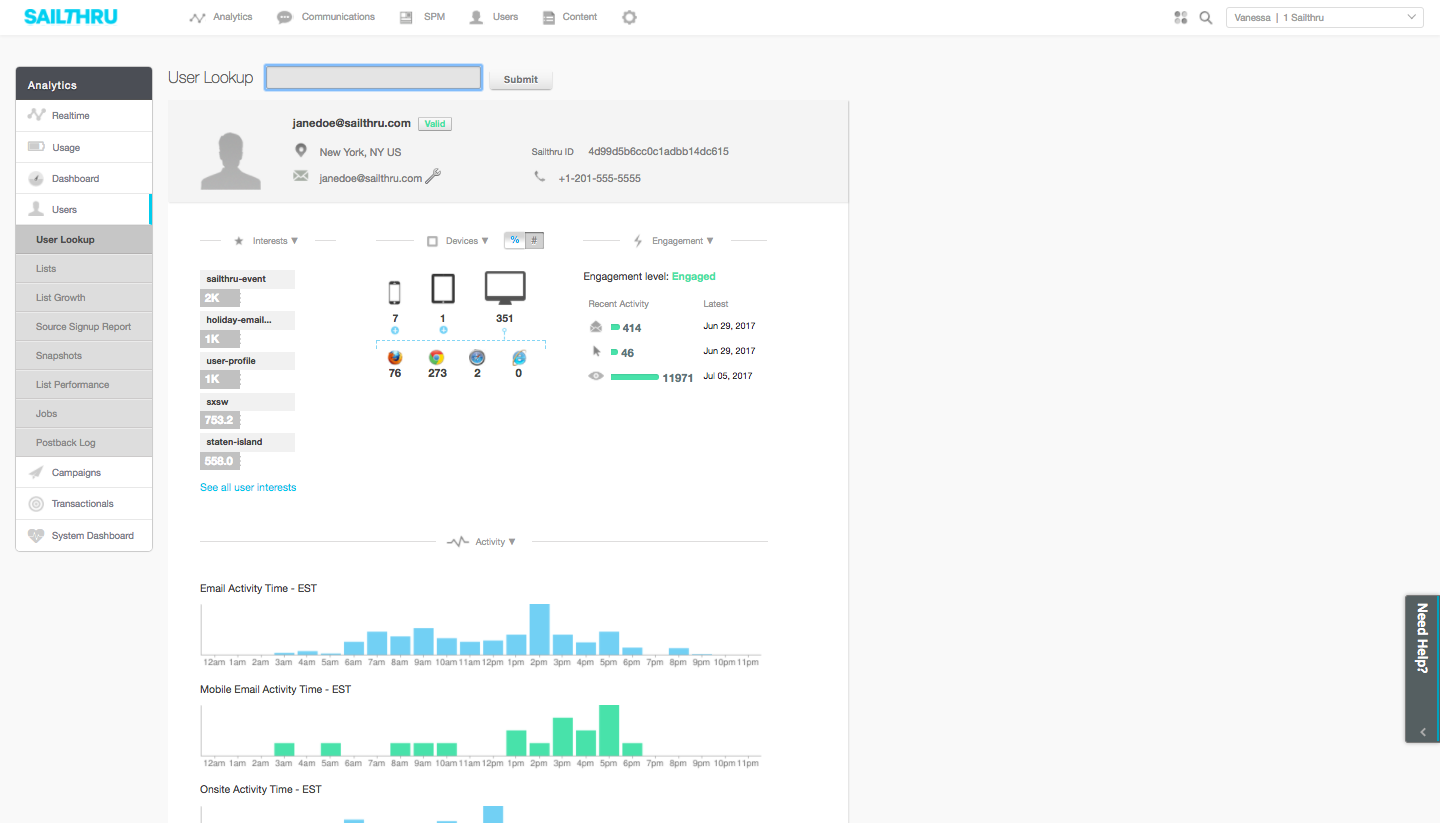This screenshot has height=823, width=1440.
Task: Click the Valid status badge
Action: coord(435,124)
